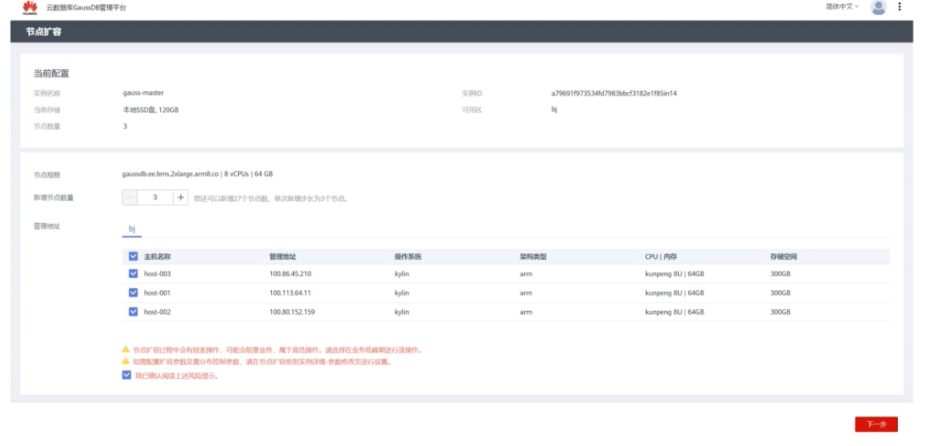
Task: Click the 云数据库GaussDB管理平台 title text
Action: pyautogui.click(x=87, y=8)
